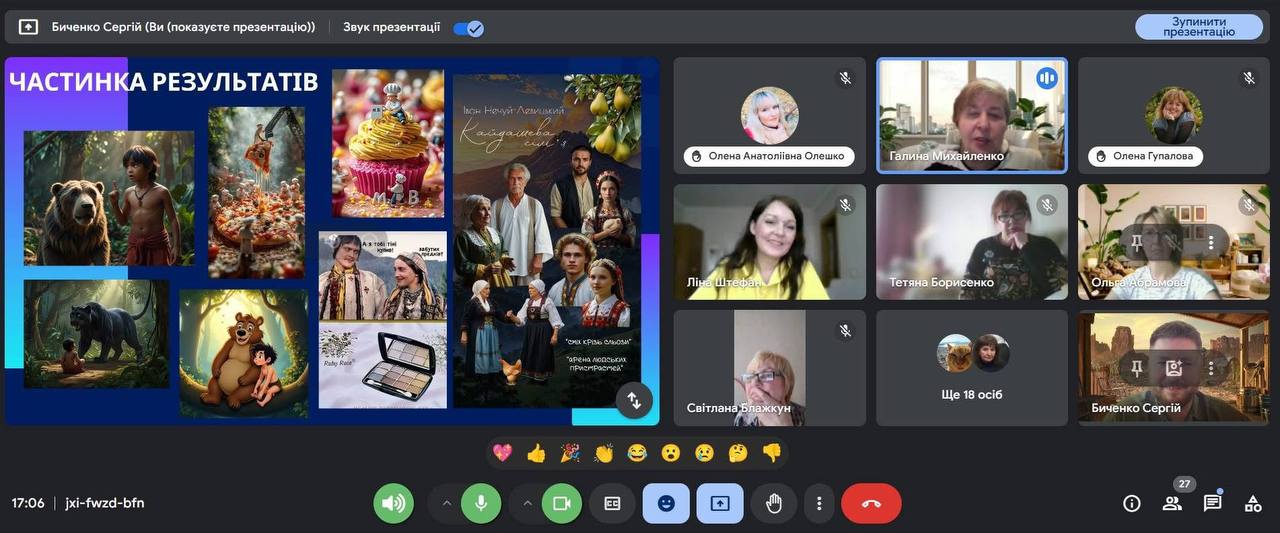Leave the call with red button

point(871,503)
